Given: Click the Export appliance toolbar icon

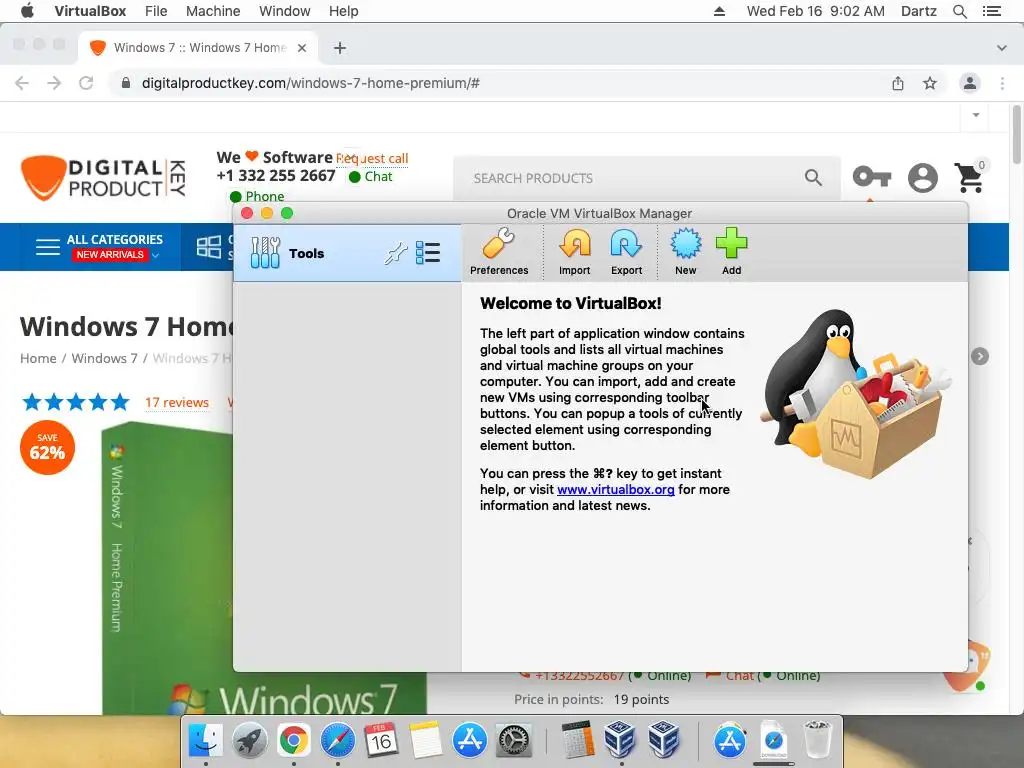Looking at the screenshot, I should [626, 252].
